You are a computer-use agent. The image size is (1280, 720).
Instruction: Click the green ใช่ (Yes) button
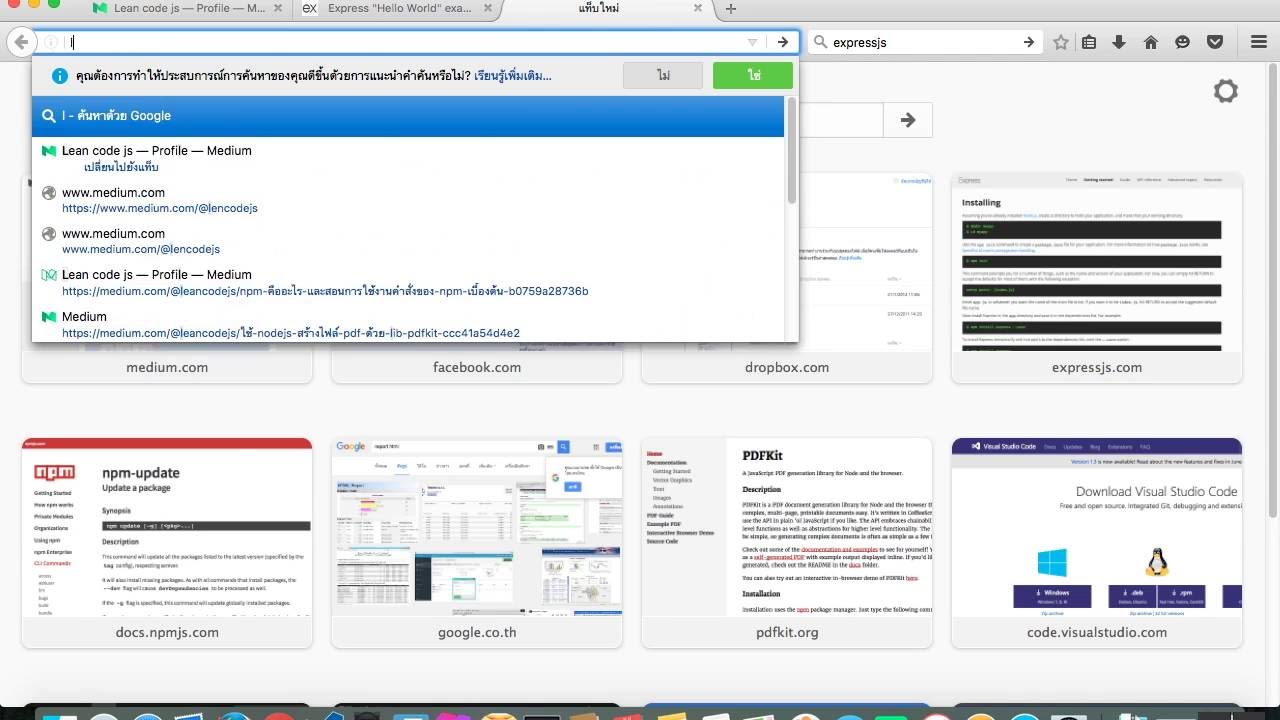coord(753,76)
